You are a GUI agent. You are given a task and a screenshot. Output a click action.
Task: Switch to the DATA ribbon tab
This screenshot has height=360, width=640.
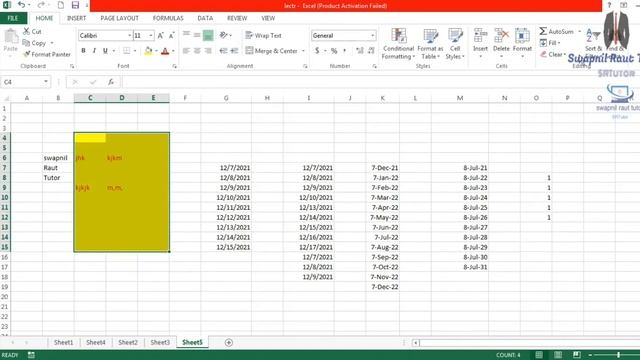click(205, 18)
